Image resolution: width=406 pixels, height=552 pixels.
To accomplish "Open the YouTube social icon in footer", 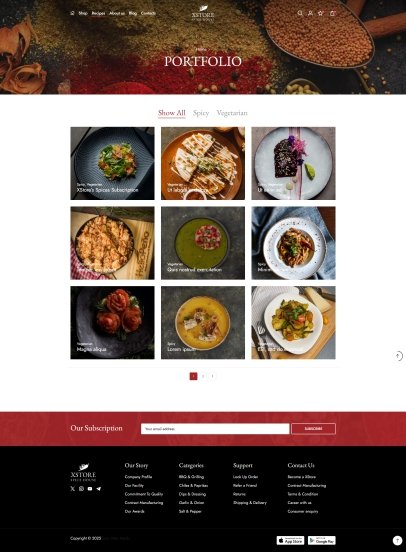I will pyautogui.click(x=90, y=489).
